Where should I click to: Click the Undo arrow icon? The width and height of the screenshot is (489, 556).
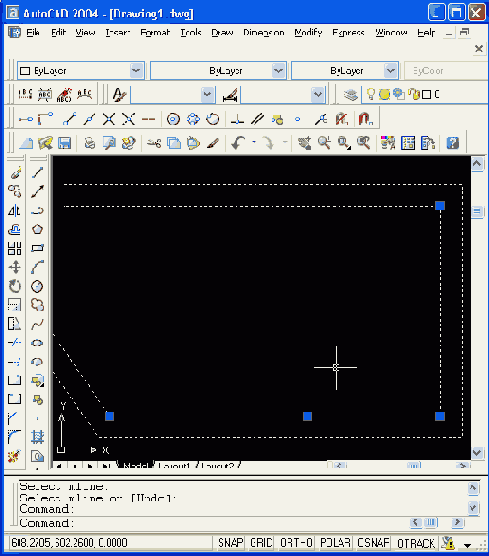238,143
